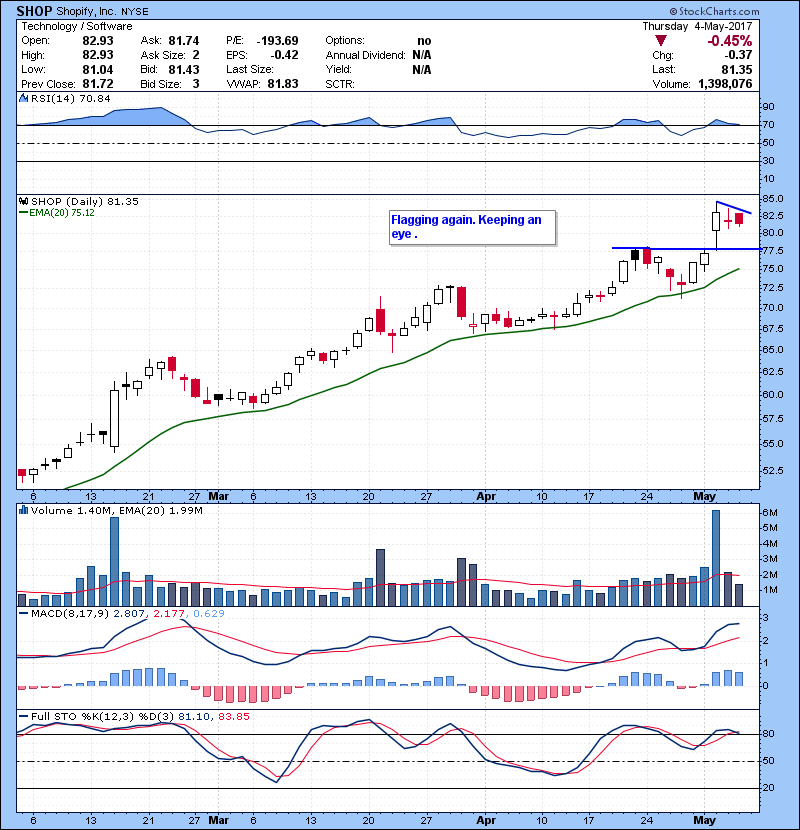The image size is (800, 830).
Task: Select the EPS value -0.42
Action: [284, 55]
